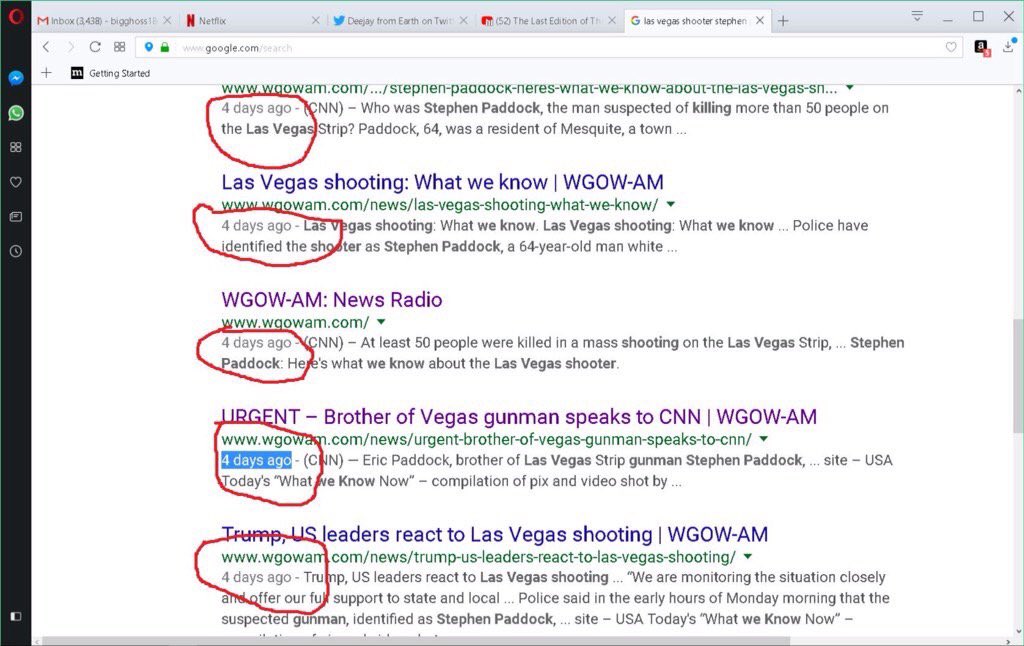Click snippet 'Eric Paddock, brother of Las Vegas Strip gunman'

click(583, 460)
